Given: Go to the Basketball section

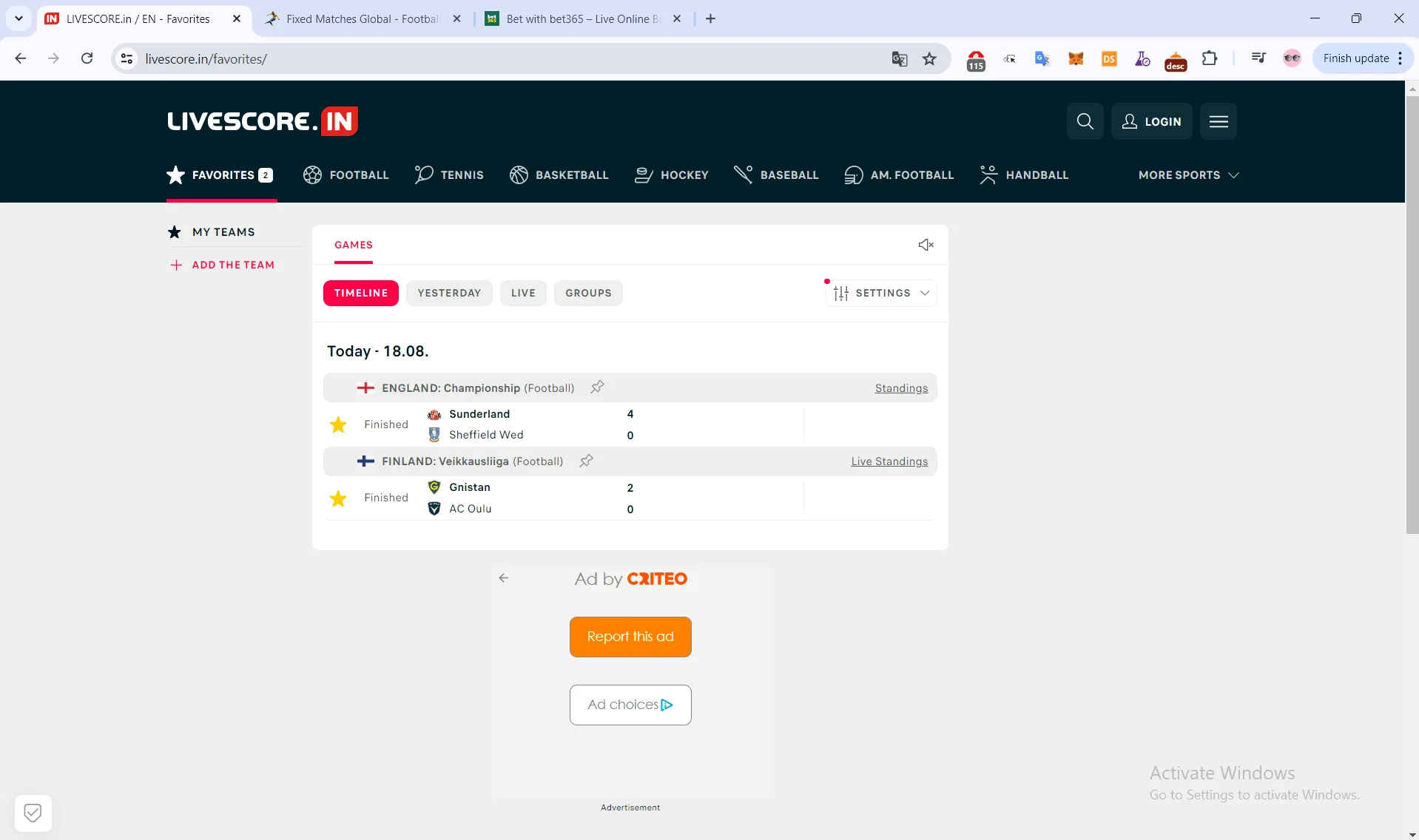Looking at the screenshot, I should [559, 175].
